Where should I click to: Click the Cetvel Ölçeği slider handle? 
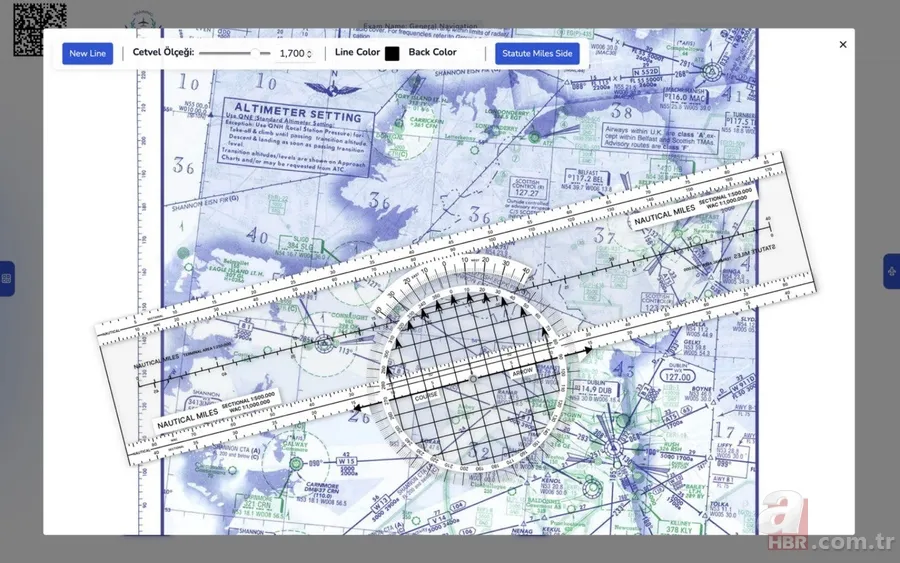(256, 53)
